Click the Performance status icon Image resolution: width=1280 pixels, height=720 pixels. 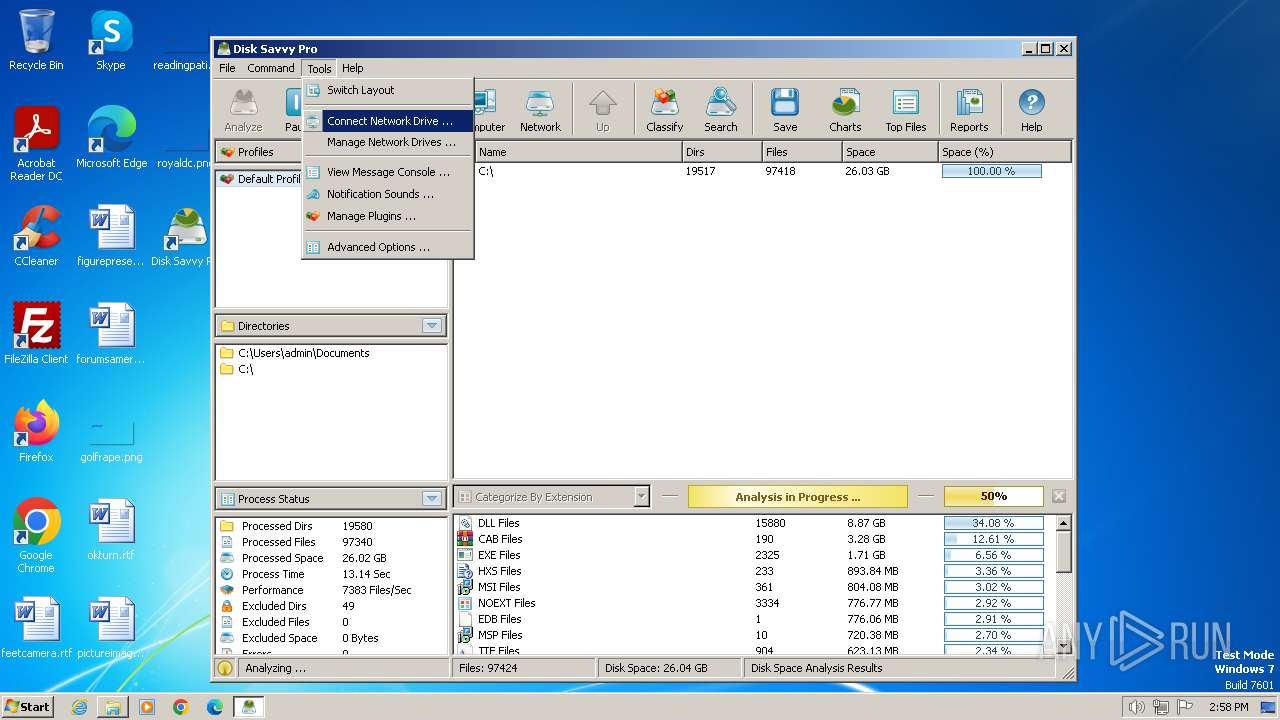(226, 590)
